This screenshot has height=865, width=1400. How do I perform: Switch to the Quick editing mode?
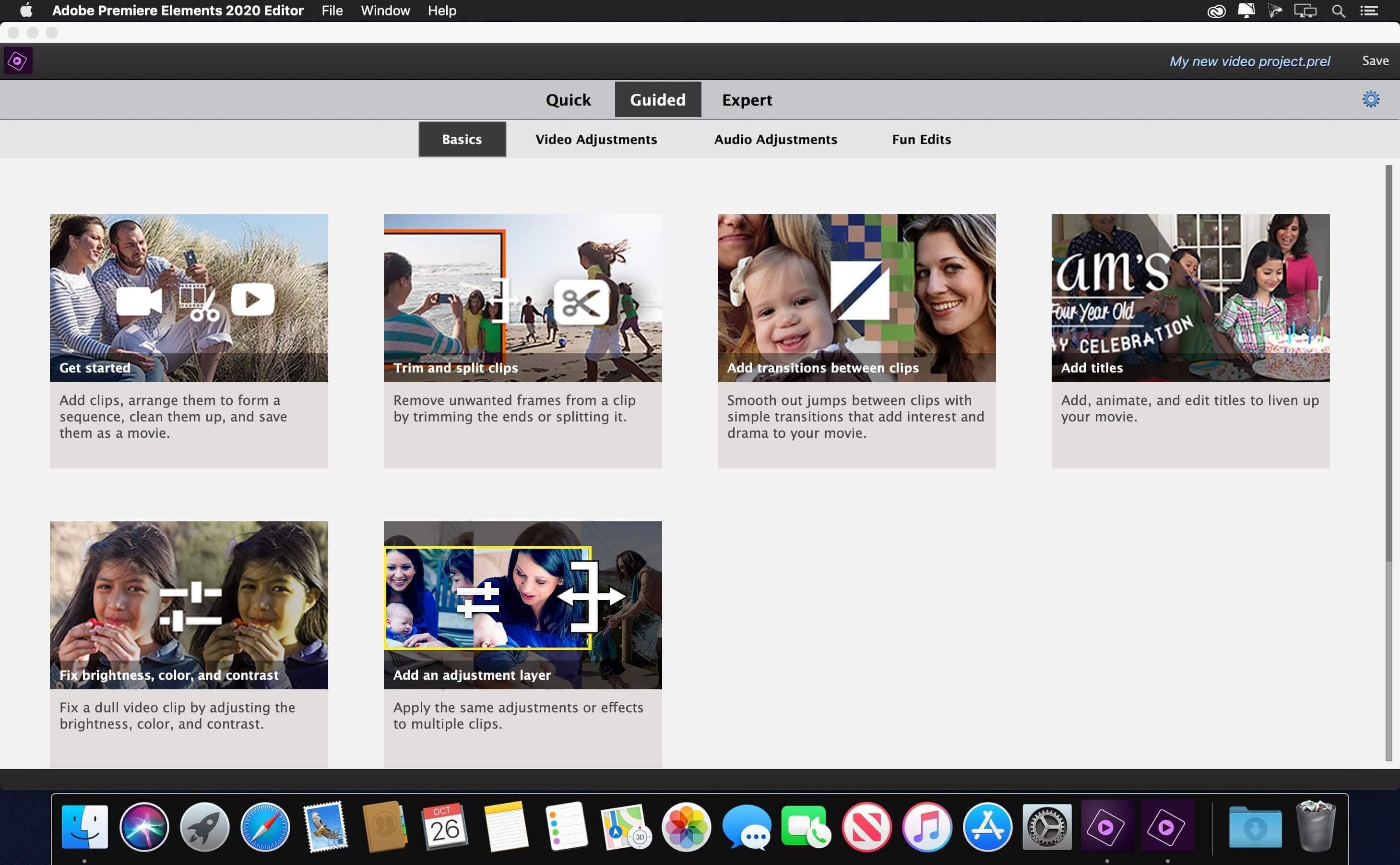coord(568,99)
